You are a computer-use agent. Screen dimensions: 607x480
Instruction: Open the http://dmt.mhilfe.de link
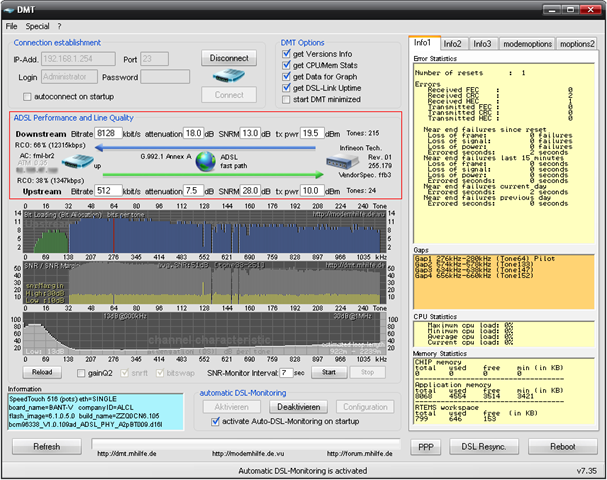[127, 454]
